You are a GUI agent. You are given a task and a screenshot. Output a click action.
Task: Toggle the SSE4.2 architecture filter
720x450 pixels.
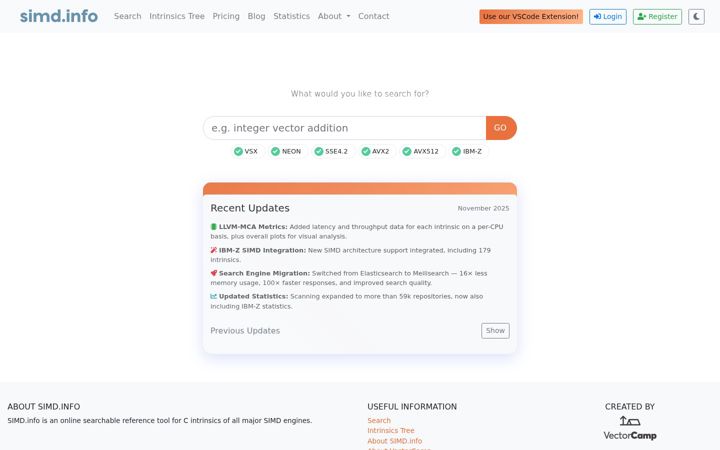tap(331, 151)
